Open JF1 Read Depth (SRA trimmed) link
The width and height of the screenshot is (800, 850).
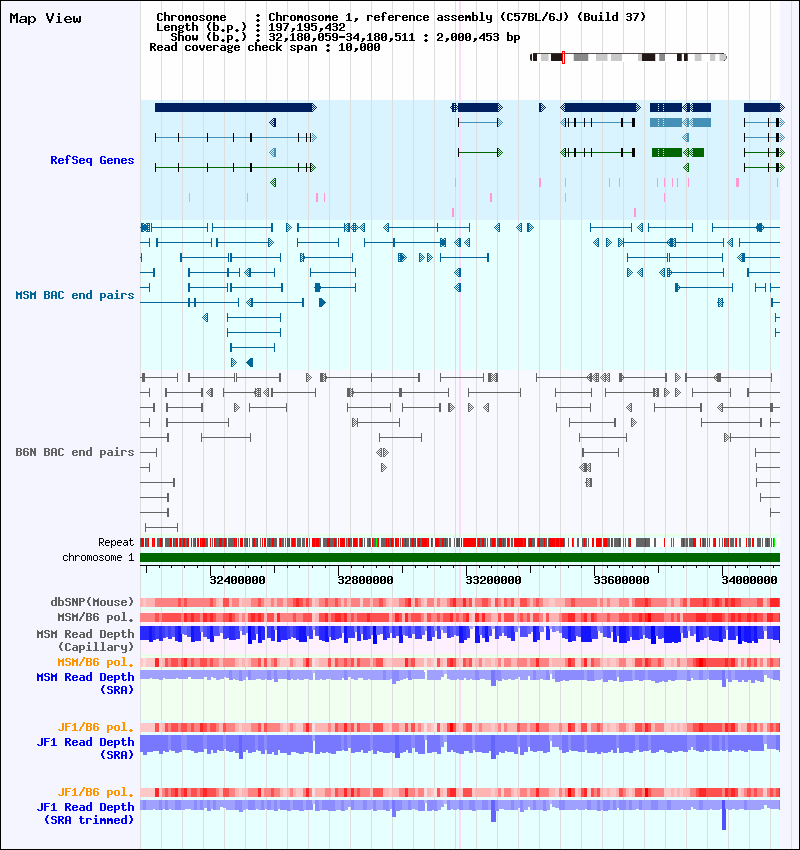click(86, 813)
